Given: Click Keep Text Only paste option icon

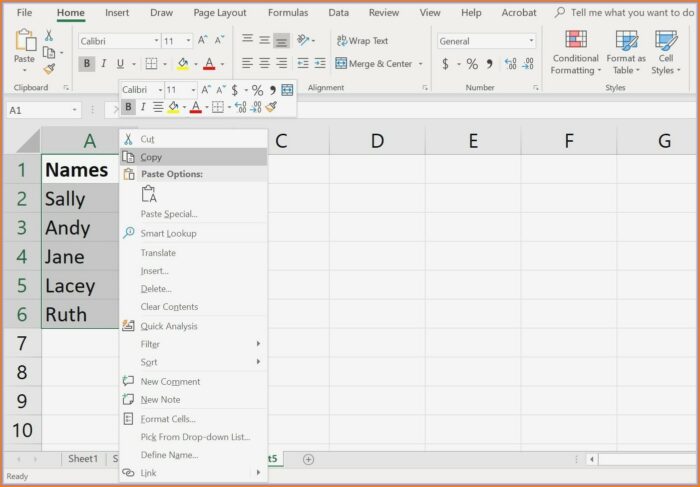Looking at the screenshot, I should tap(149, 194).
